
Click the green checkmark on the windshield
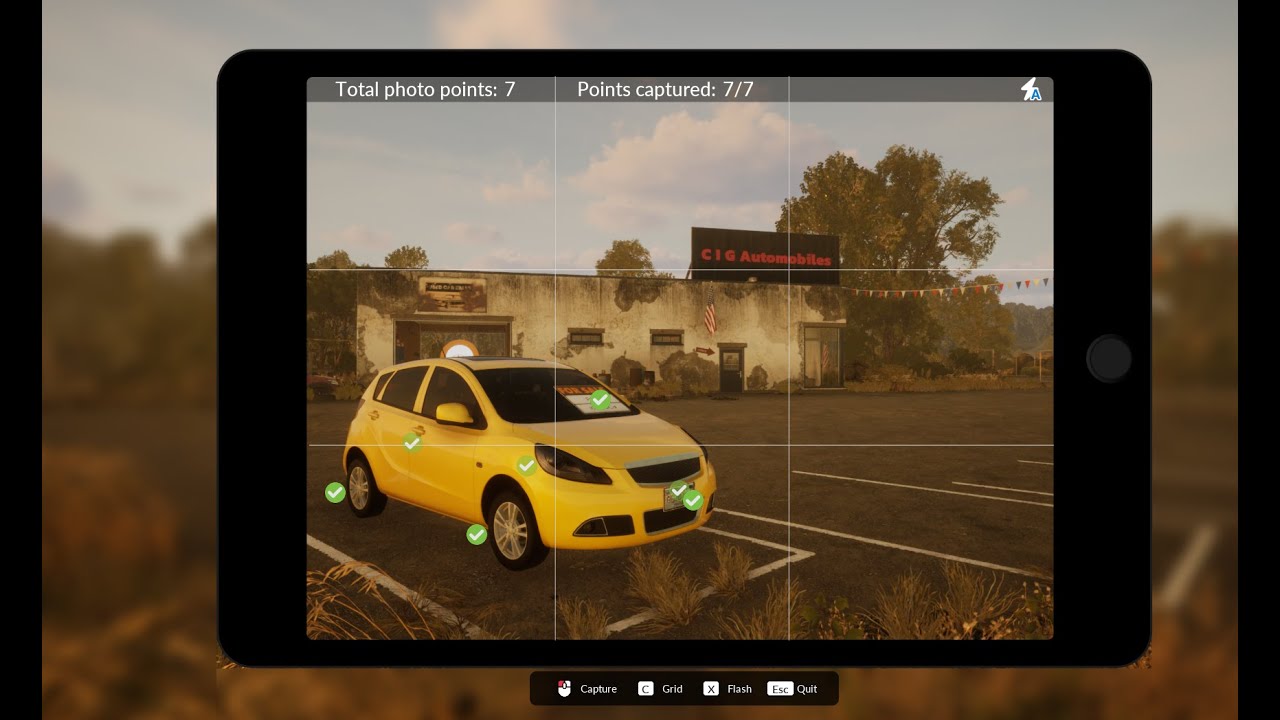(x=600, y=400)
